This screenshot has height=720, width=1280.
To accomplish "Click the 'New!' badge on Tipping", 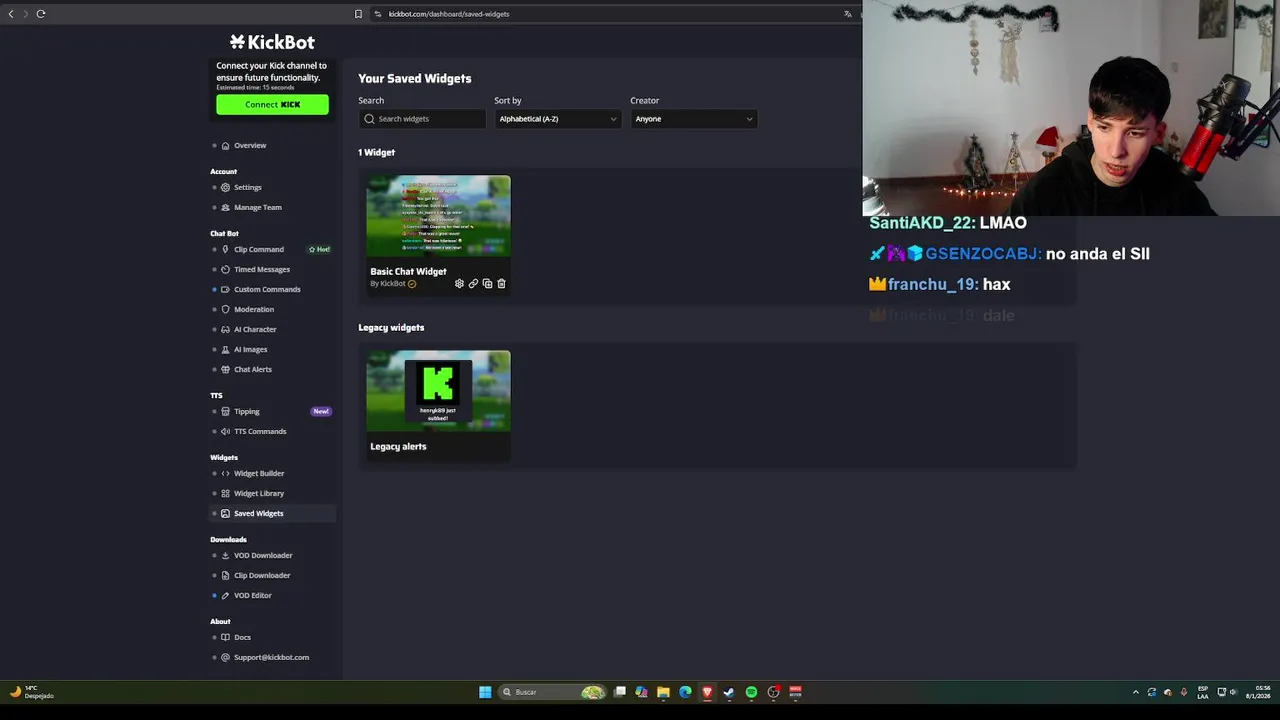I will point(321,412).
